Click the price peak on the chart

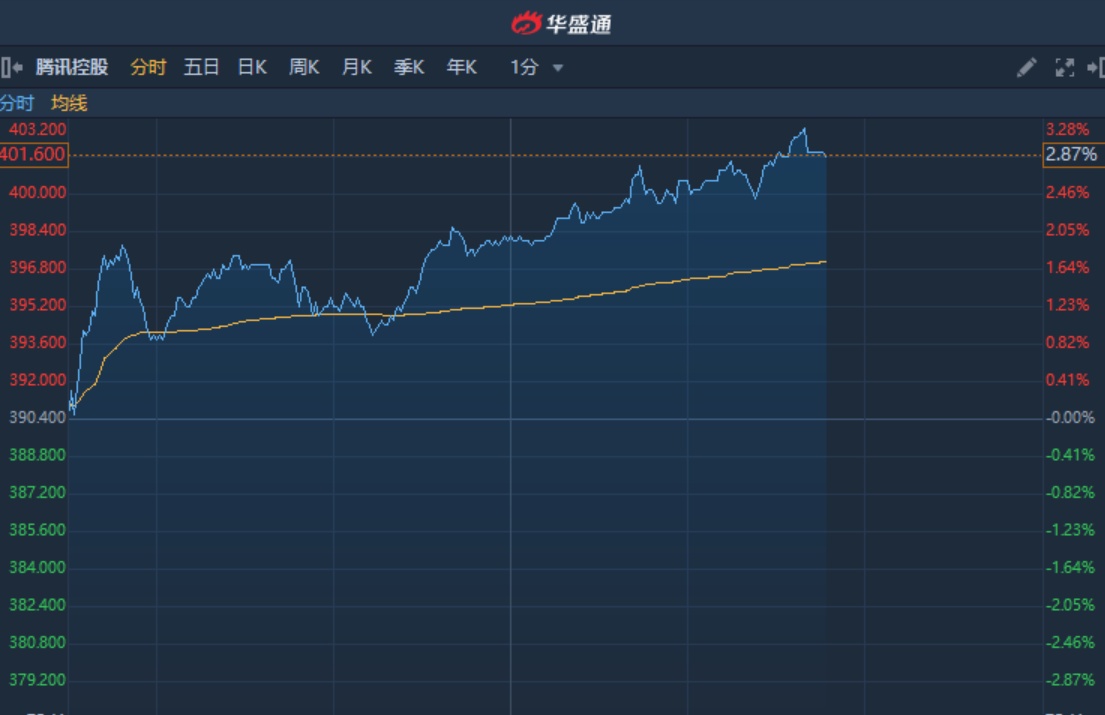pos(803,129)
